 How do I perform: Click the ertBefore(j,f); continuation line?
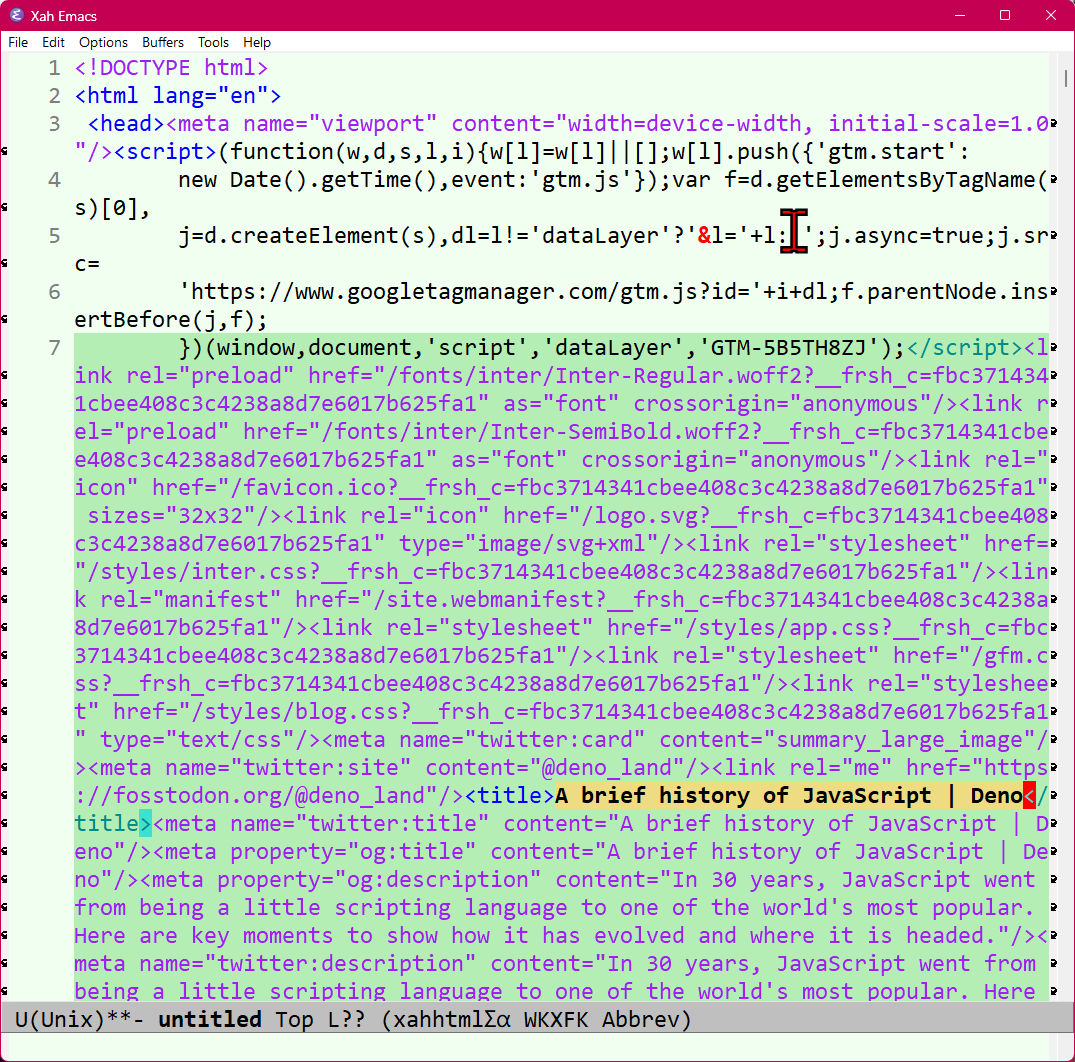point(171,320)
